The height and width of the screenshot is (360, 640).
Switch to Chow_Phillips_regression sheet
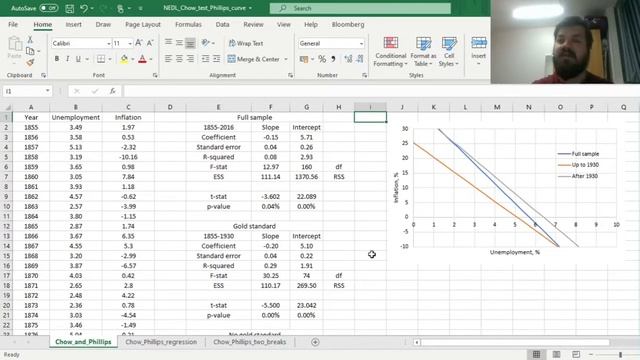click(161, 342)
